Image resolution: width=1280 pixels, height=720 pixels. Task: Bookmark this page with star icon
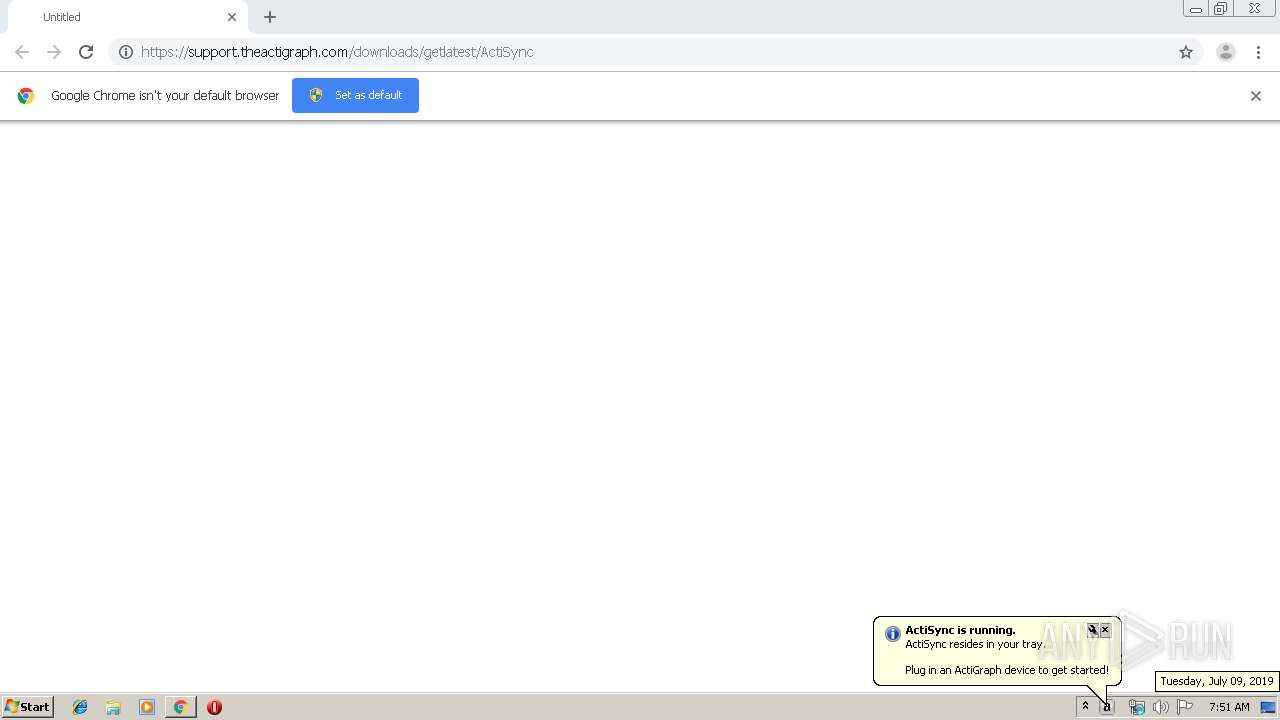pos(1186,52)
